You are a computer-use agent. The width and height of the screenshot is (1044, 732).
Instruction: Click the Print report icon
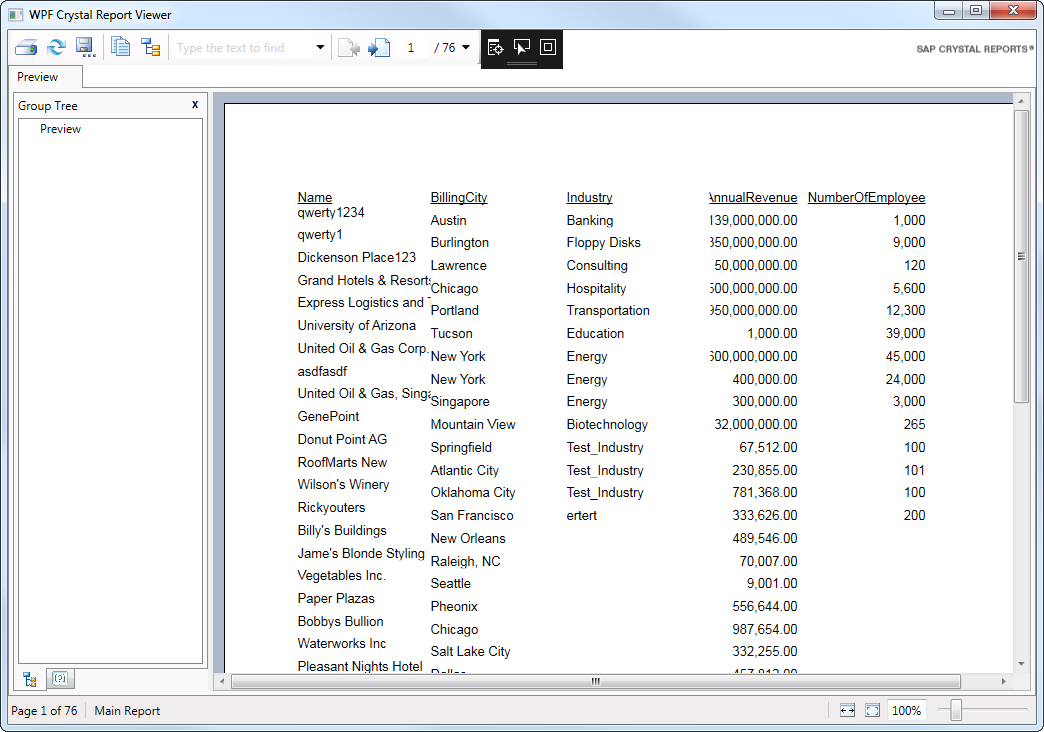(25, 46)
